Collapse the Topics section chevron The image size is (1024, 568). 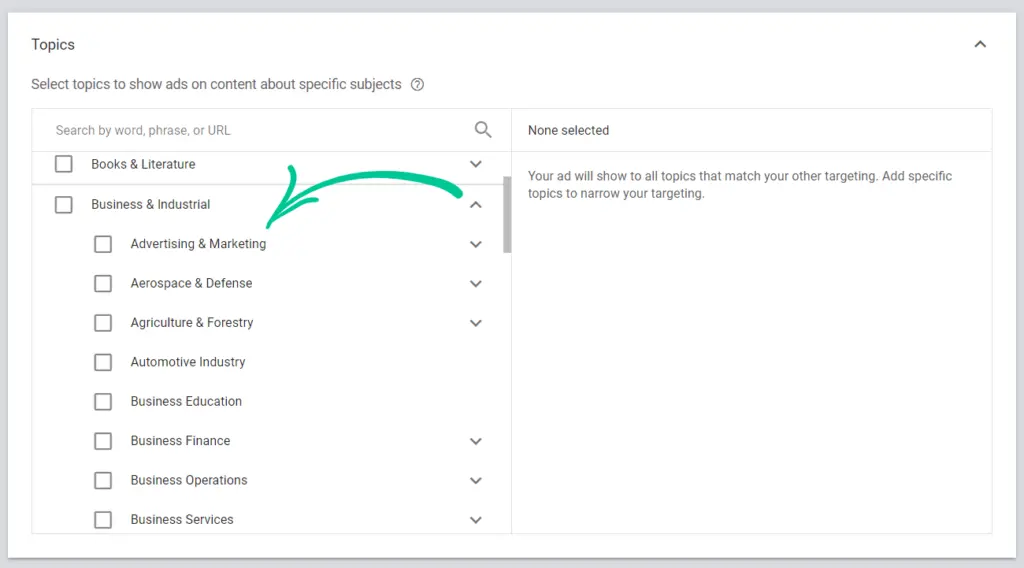980,44
